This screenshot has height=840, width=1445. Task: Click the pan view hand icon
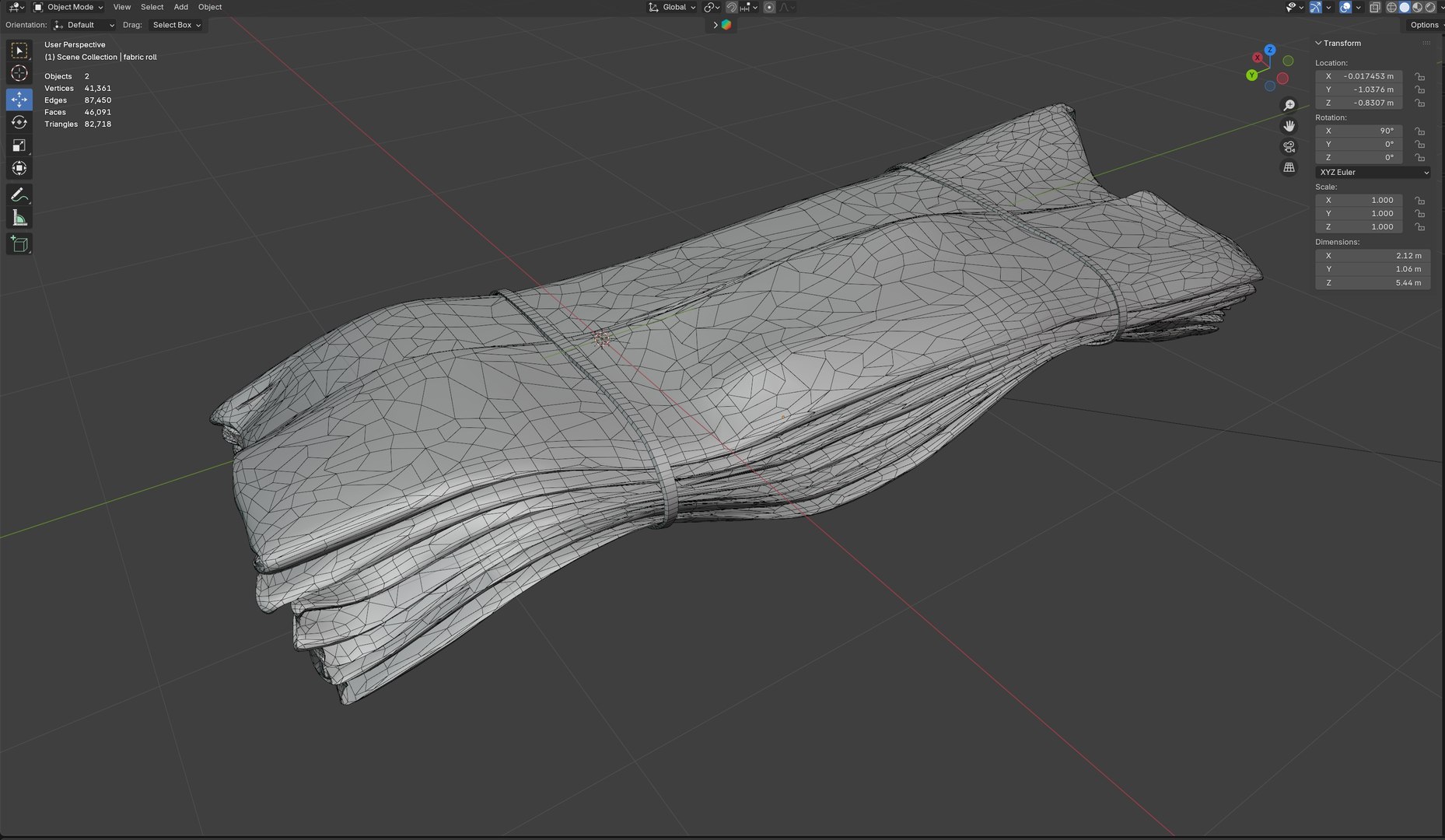pos(1289,126)
